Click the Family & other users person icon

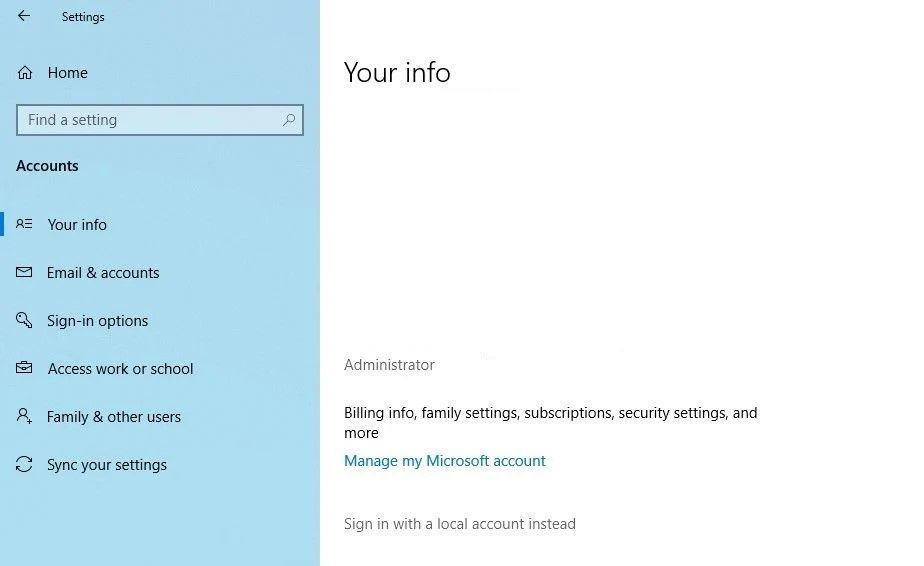25,416
